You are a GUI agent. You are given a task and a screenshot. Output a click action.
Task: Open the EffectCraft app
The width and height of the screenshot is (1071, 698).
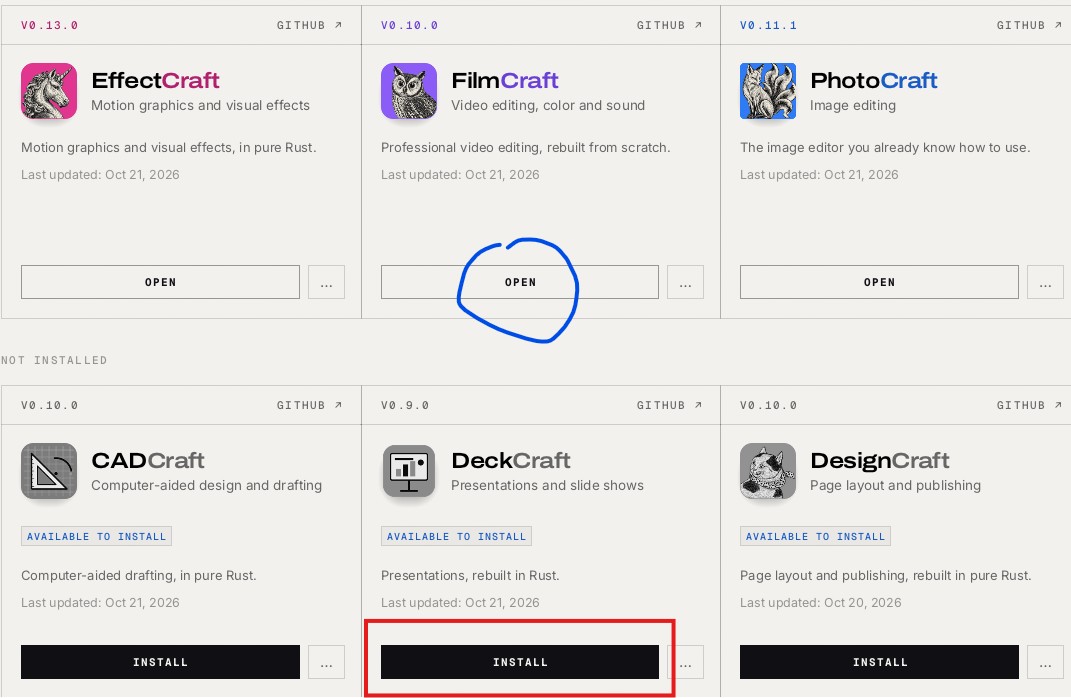(x=161, y=282)
